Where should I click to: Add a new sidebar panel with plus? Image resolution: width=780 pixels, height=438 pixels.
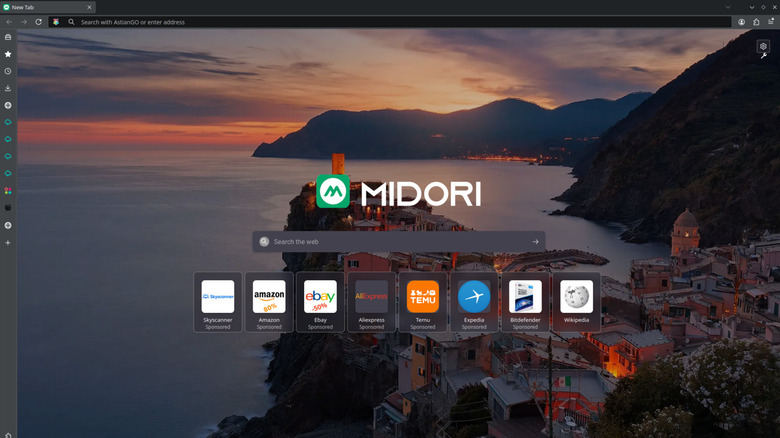8,243
